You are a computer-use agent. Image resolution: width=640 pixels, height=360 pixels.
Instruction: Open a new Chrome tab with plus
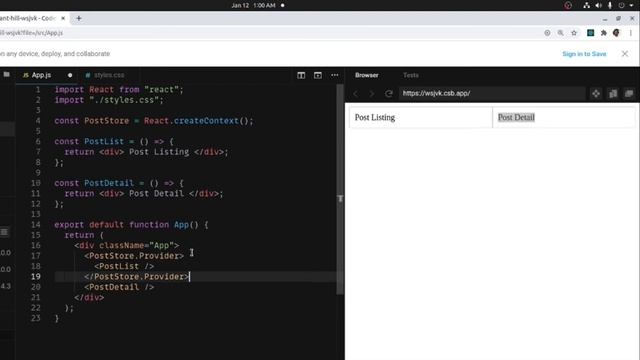point(79,18)
